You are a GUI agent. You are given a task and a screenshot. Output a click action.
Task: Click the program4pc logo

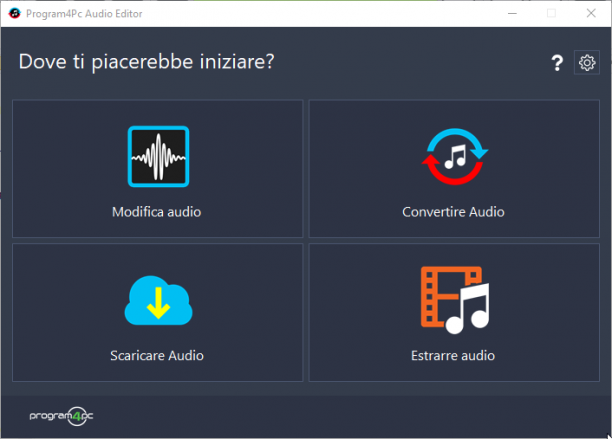point(62,416)
